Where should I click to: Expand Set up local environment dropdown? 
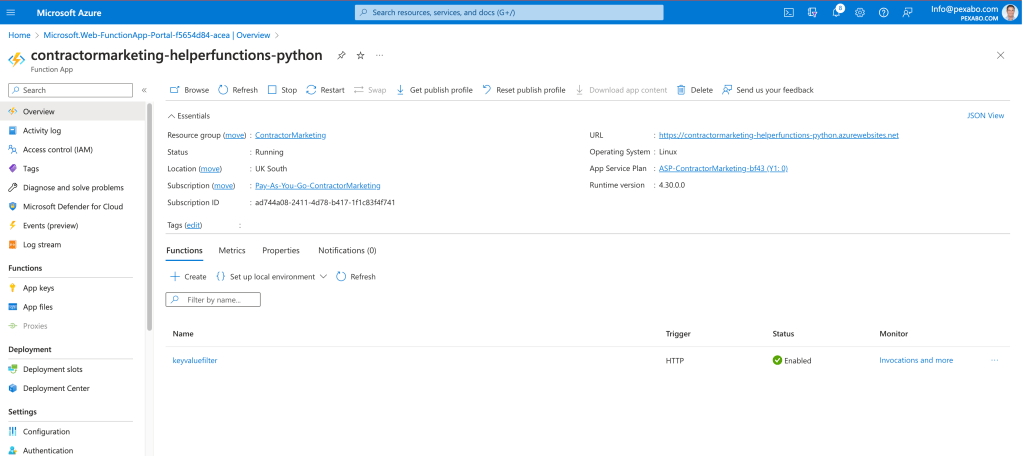(x=270, y=276)
